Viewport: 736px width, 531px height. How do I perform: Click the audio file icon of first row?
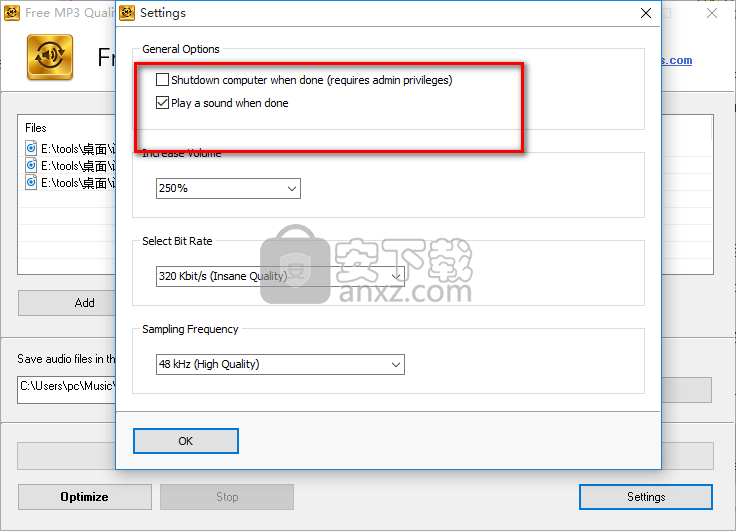click(31, 148)
